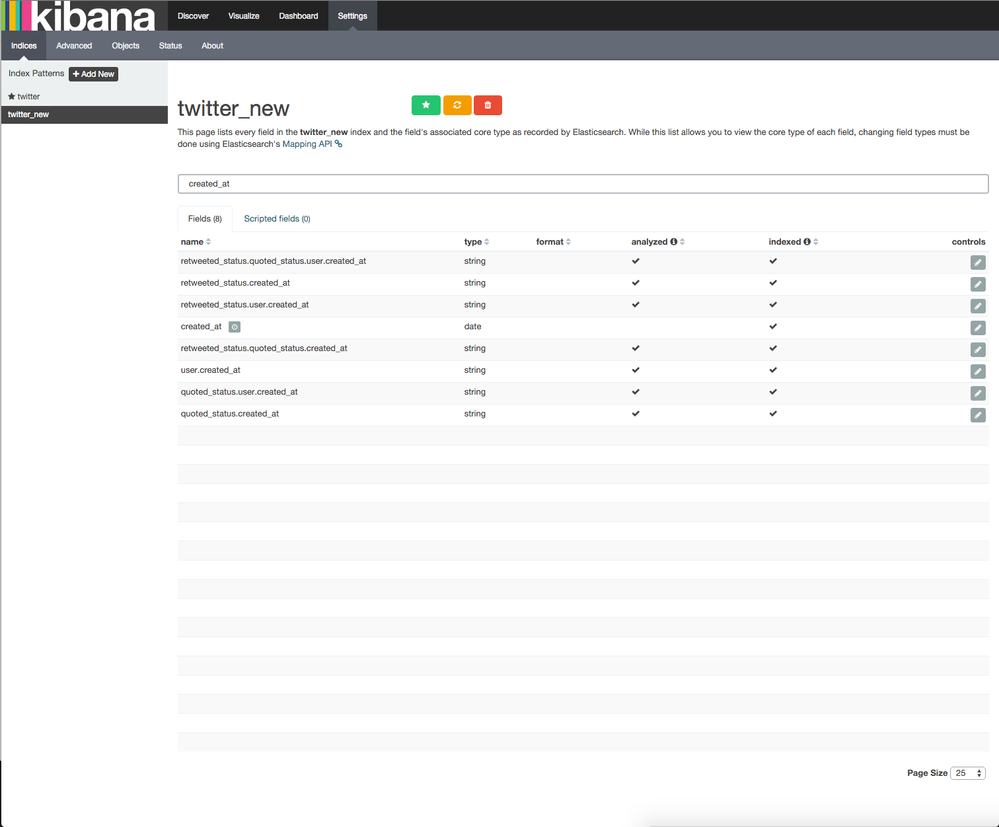Click the clock icon beside created_at
This screenshot has height=827, width=999.
(233, 327)
